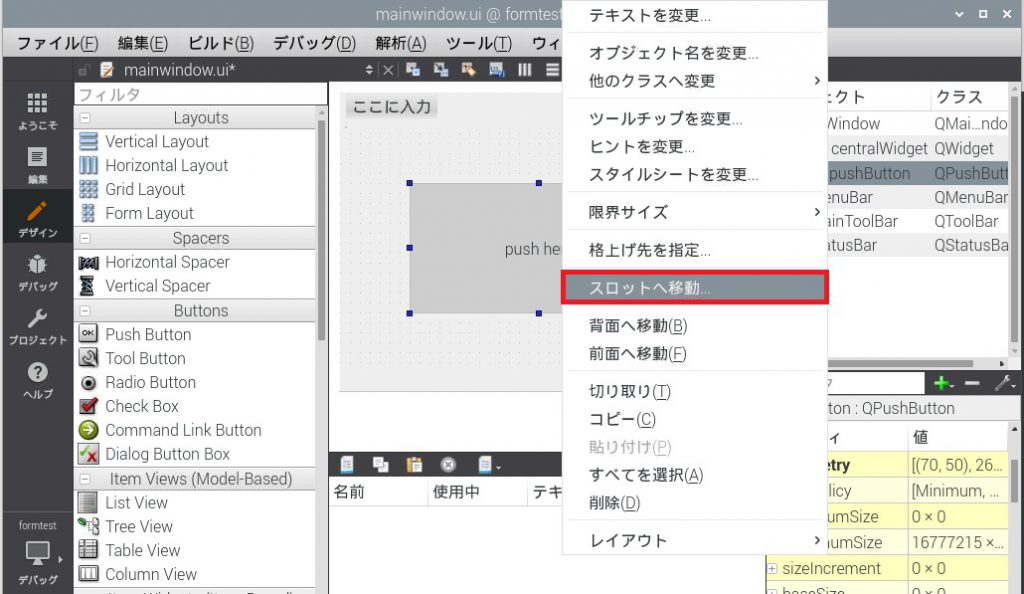Collapse the Layouts category in widget box
The width and height of the screenshot is (1024, 594).
pos(84,118)
